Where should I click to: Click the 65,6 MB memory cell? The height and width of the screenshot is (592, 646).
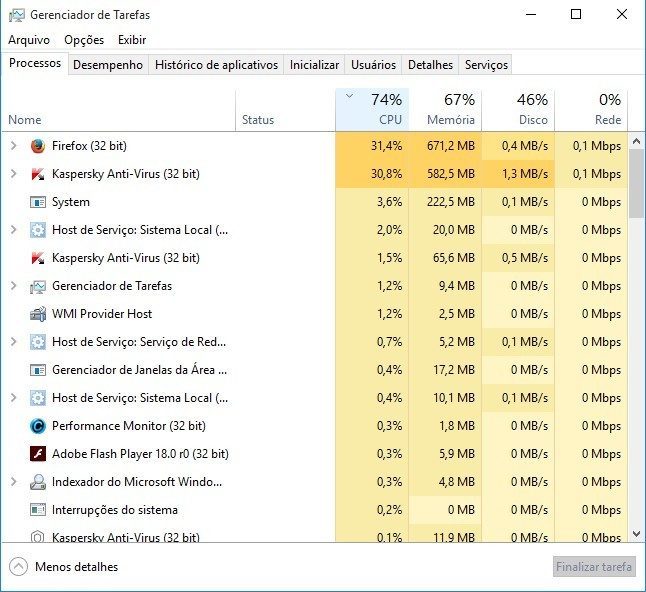click(x=445, y=258)
